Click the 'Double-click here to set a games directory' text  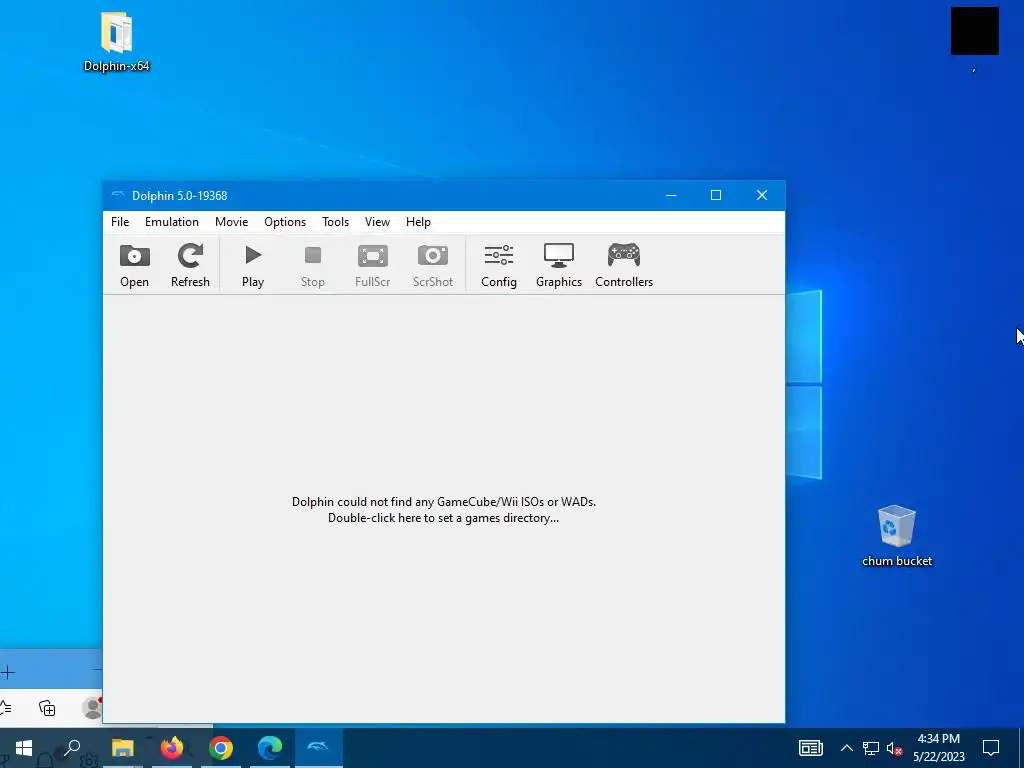click(x=443, y=518)
